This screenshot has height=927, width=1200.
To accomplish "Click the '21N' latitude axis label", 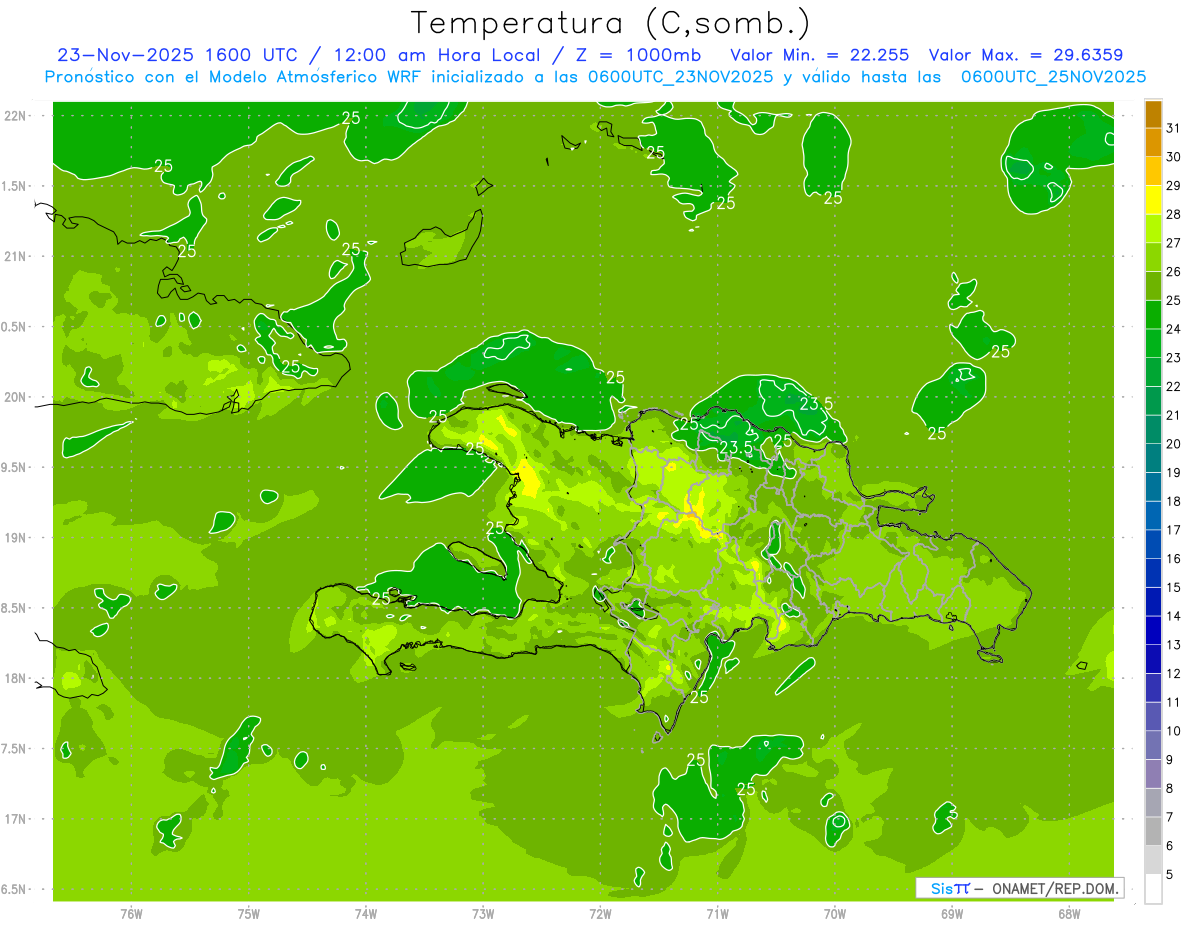I will click(x=14, y=257).
